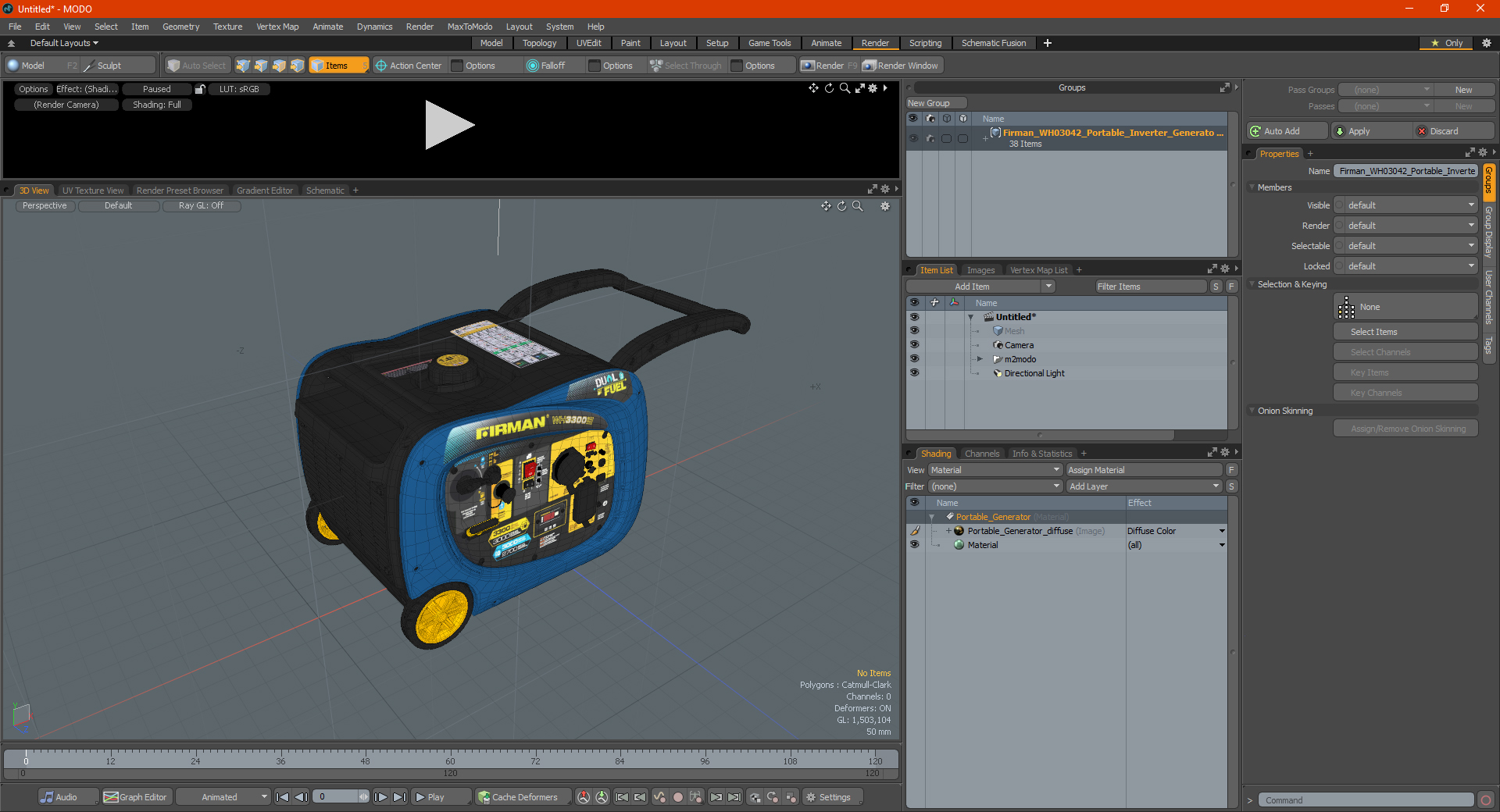
Task: Start render preview with large play icon
Action: [448, 125]
